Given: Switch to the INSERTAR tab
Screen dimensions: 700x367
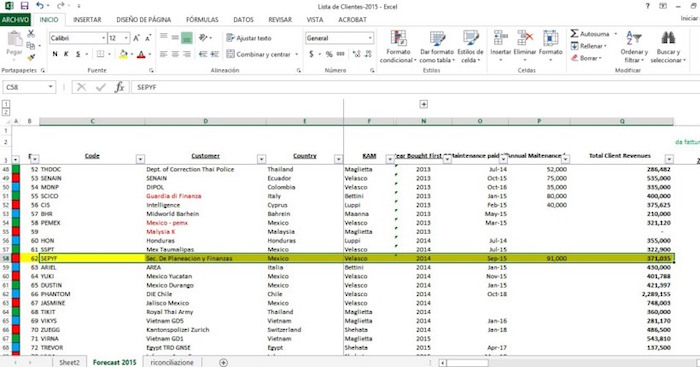Looking at the screenshot, I should pos(87,20).
